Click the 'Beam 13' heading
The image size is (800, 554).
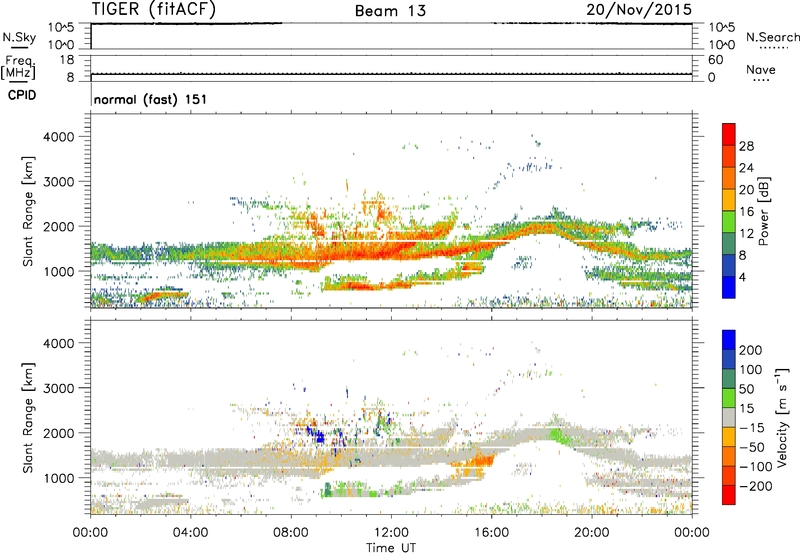[x=390, y=11]
